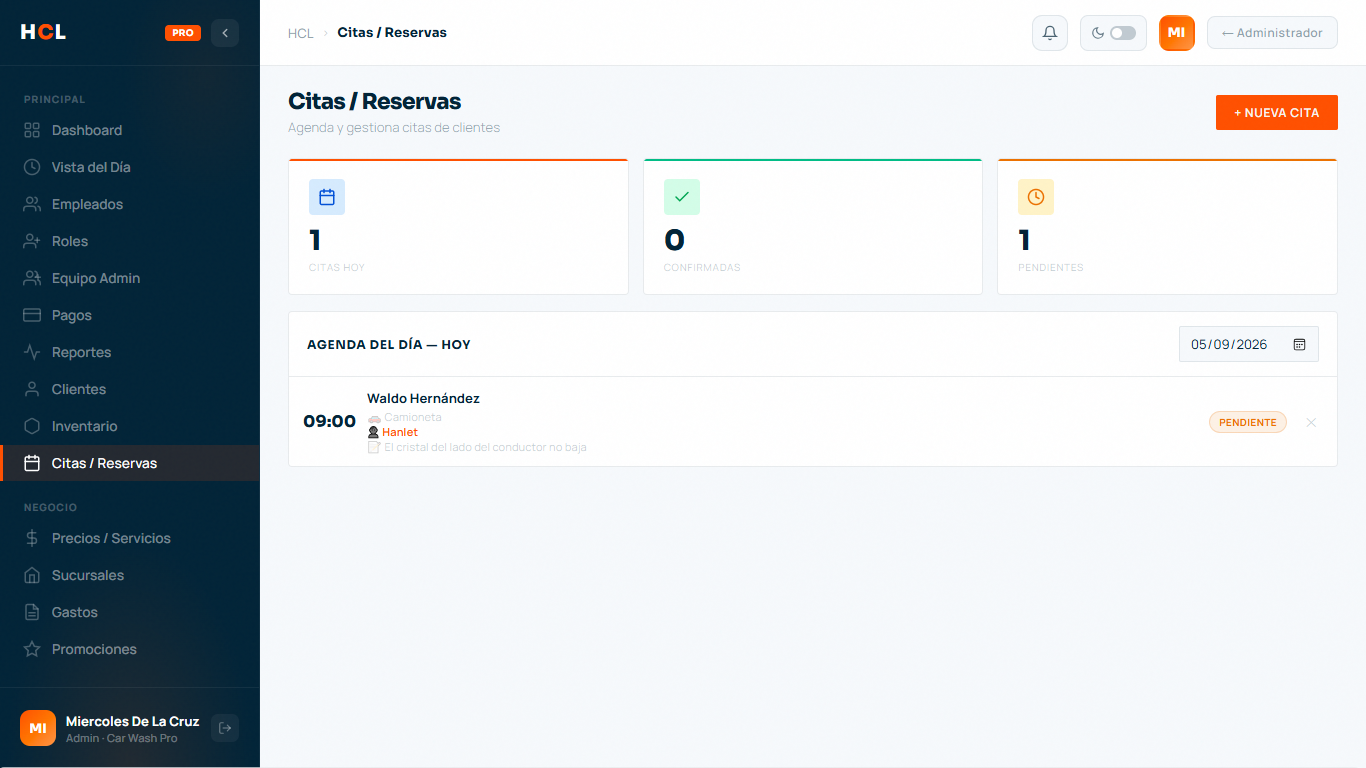
Task: Open notifications with the bell icon
Action: [x=1050, y=33]
